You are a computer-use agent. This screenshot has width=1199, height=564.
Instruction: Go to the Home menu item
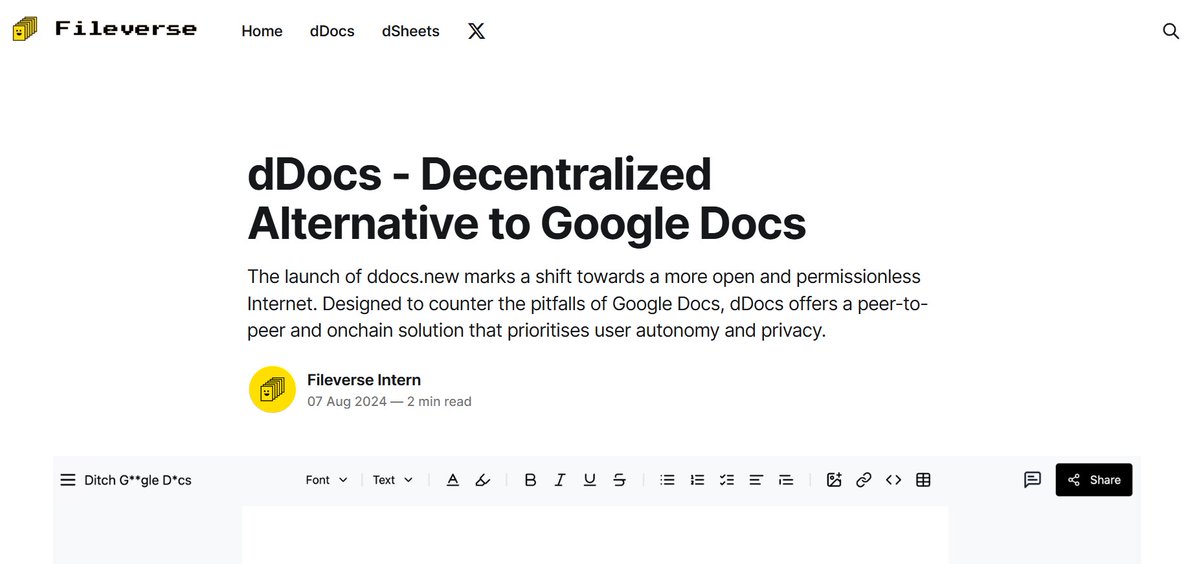click(262, 31)
